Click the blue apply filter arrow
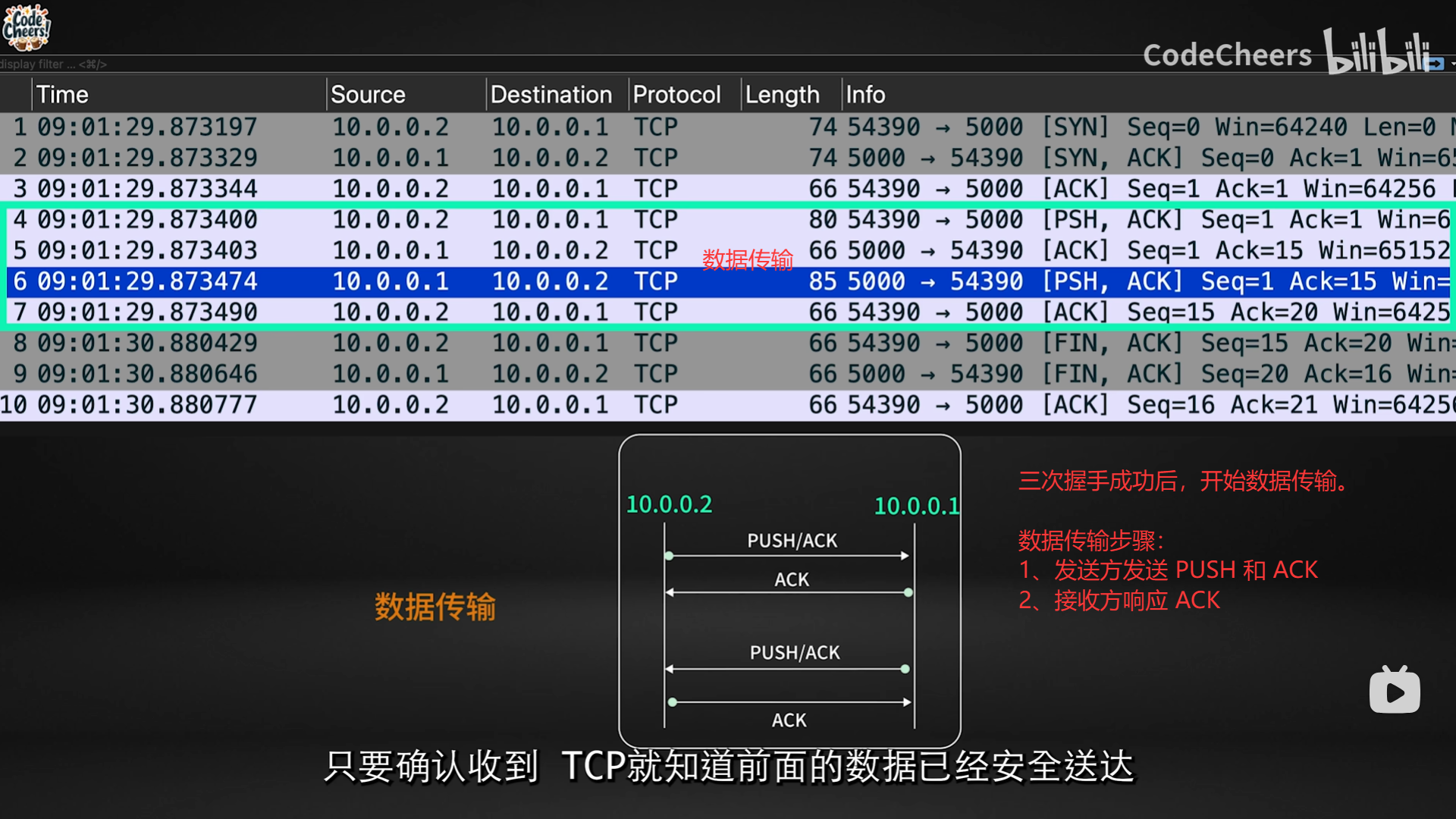Viewport: 1456px width, 819px height. click(1434, 64)
